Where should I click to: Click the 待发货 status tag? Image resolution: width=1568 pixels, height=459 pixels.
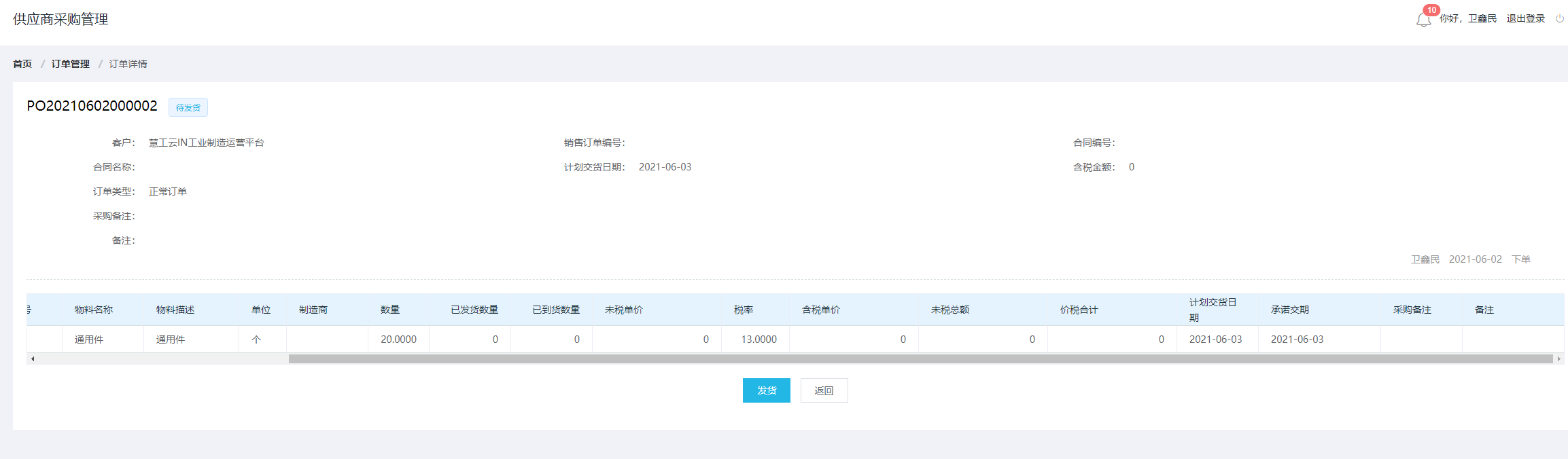(188, 107)
